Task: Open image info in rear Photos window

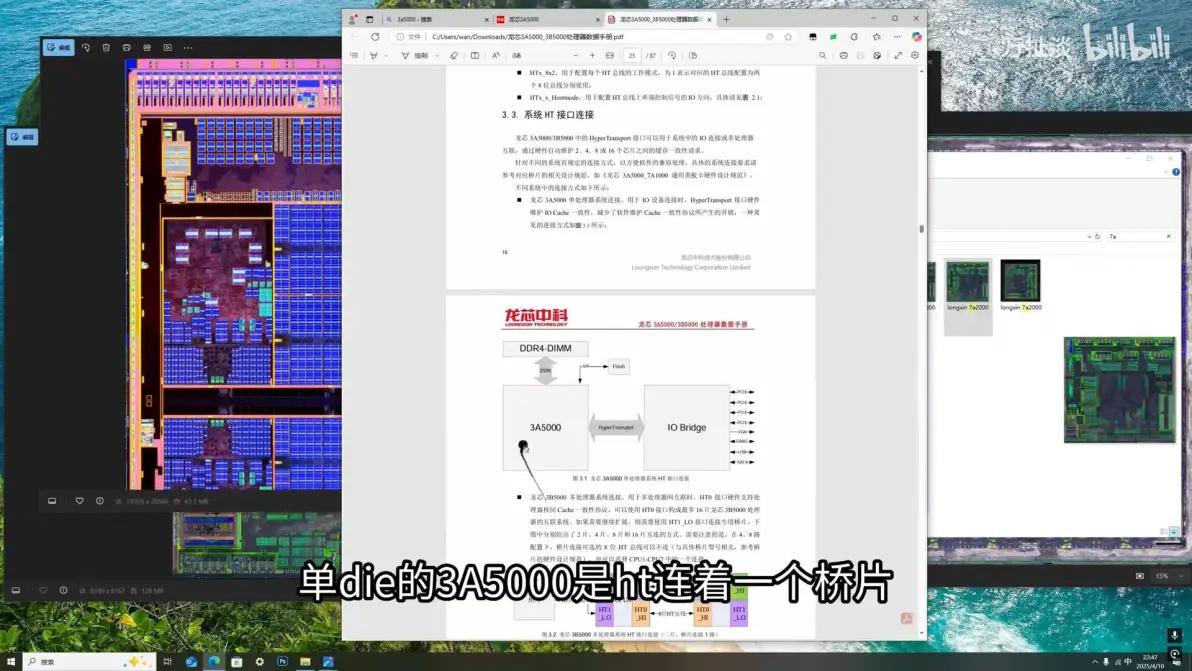Action: click(x=63, y=590)
